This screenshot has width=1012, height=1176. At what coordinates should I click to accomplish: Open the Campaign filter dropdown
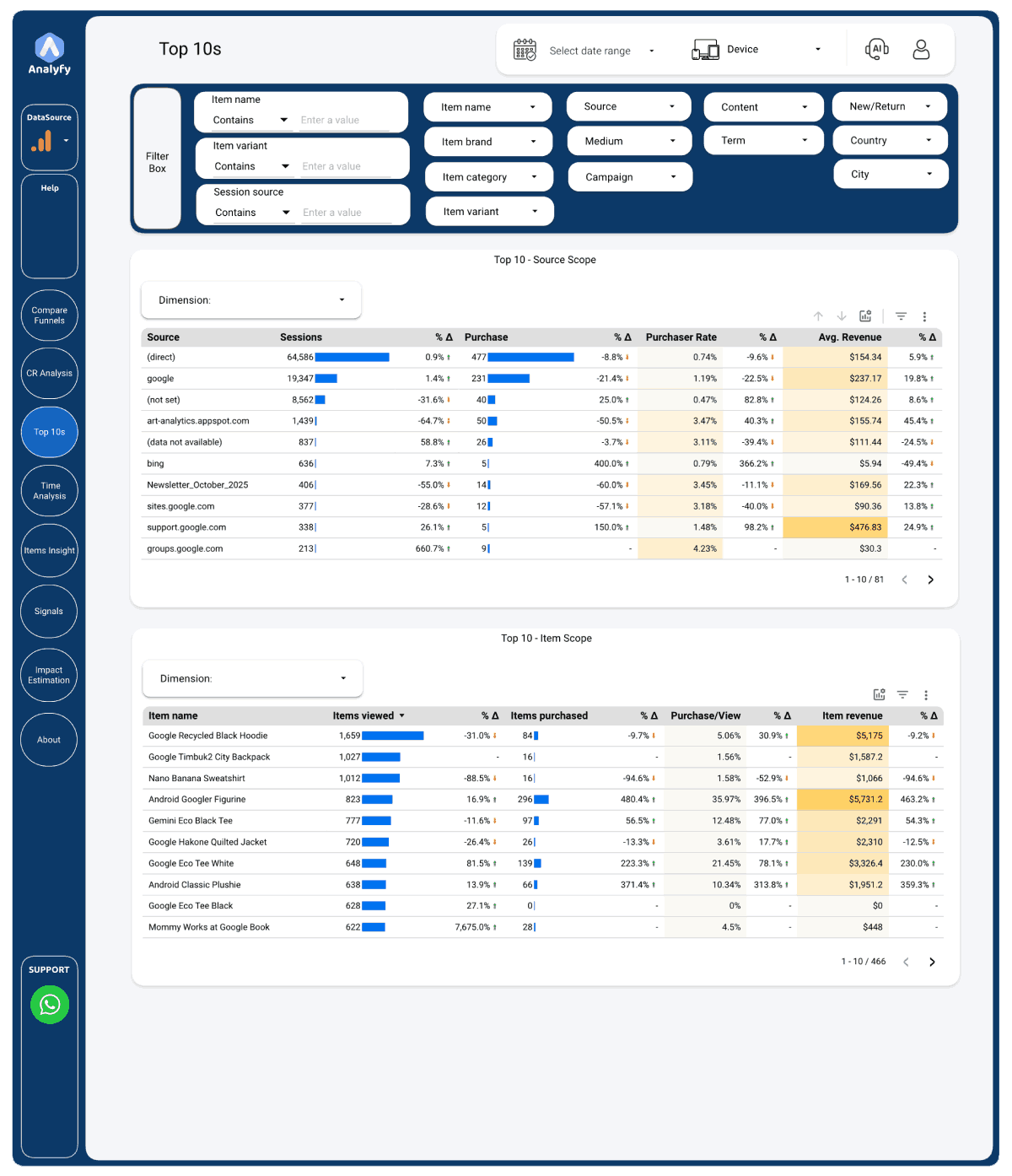tap(630, 177)
